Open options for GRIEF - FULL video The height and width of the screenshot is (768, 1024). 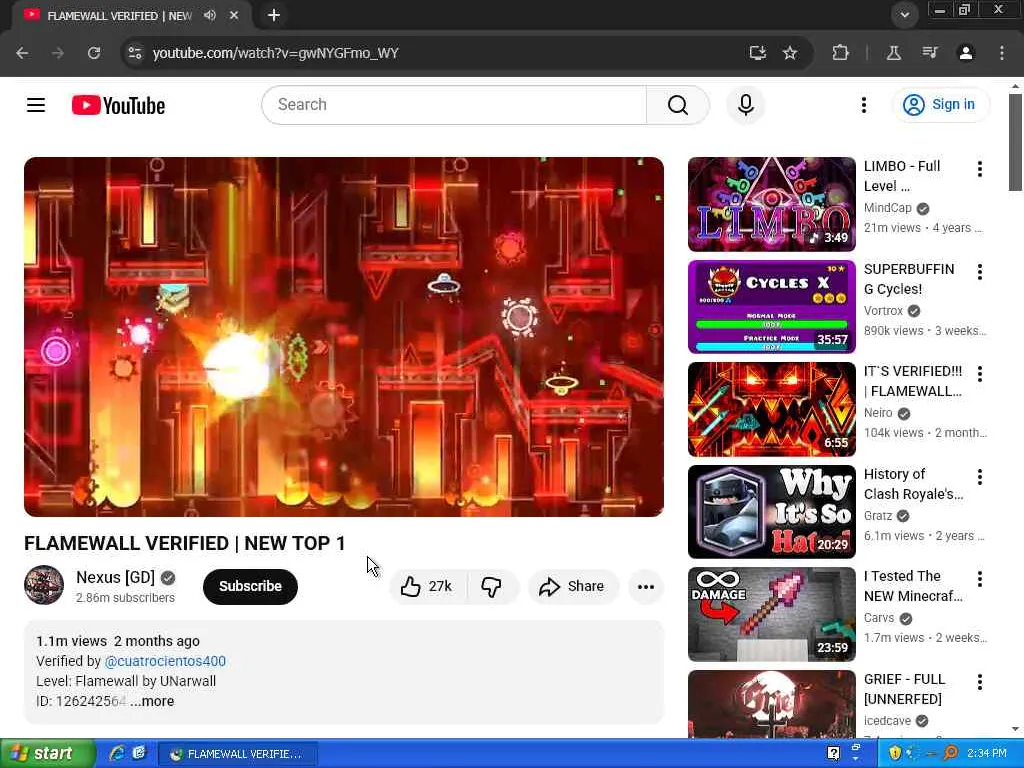980,682
